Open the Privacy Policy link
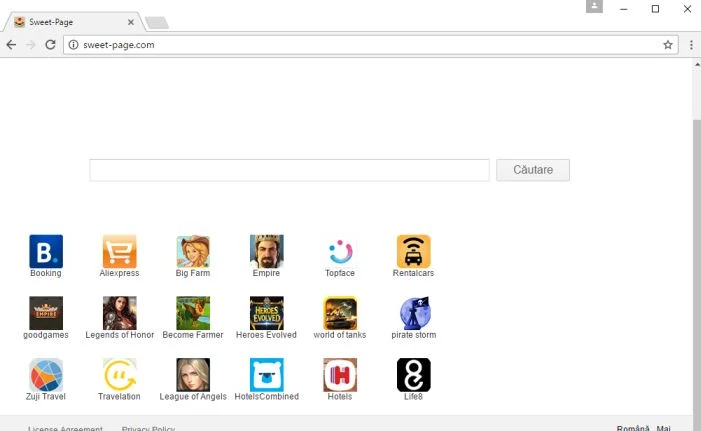This screenshot has height=431, width=701. (x=148, y=428)
